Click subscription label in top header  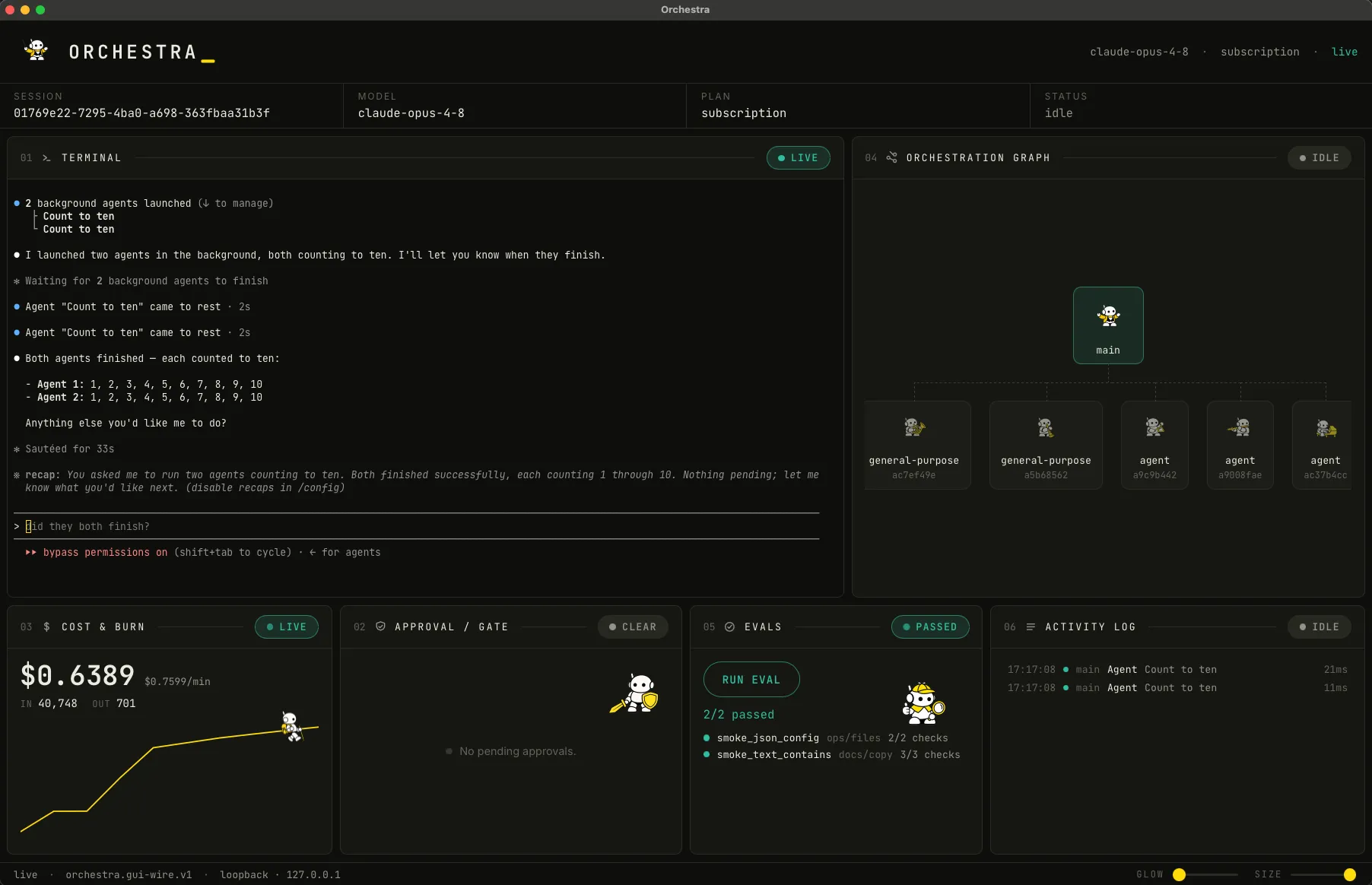(1259, 52)
